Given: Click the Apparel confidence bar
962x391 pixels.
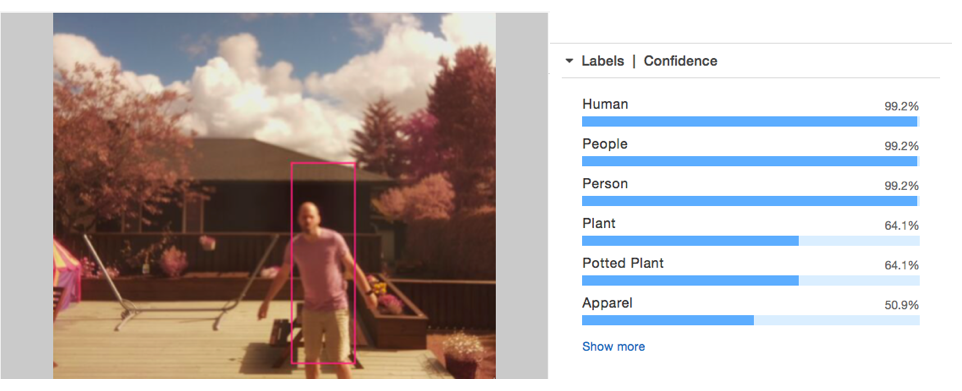Looking at the screenshot, I should [x=750, y=320].
